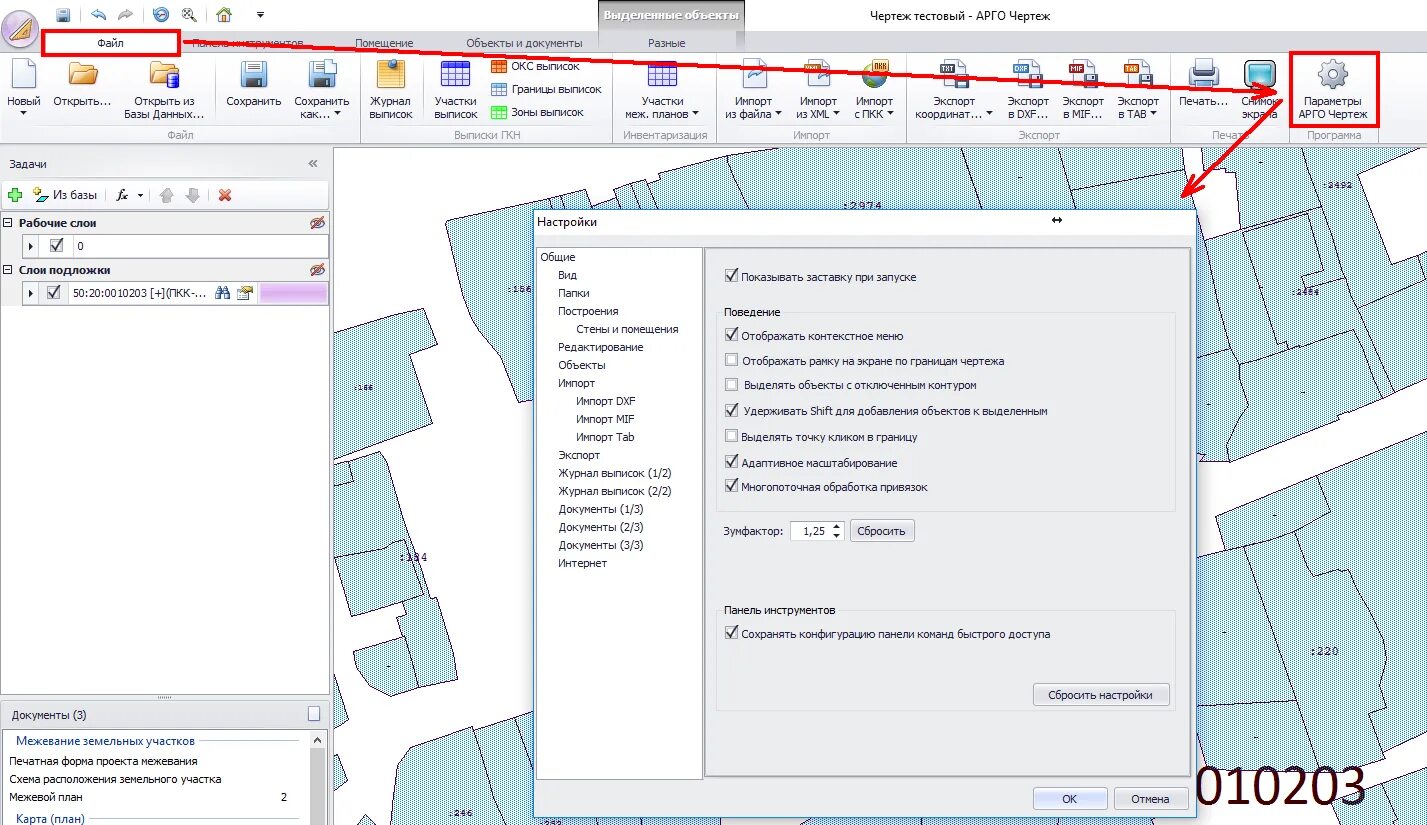Select Зоны выписок
This screenshot has width=1427, height=825.
[x=537, y=112]
